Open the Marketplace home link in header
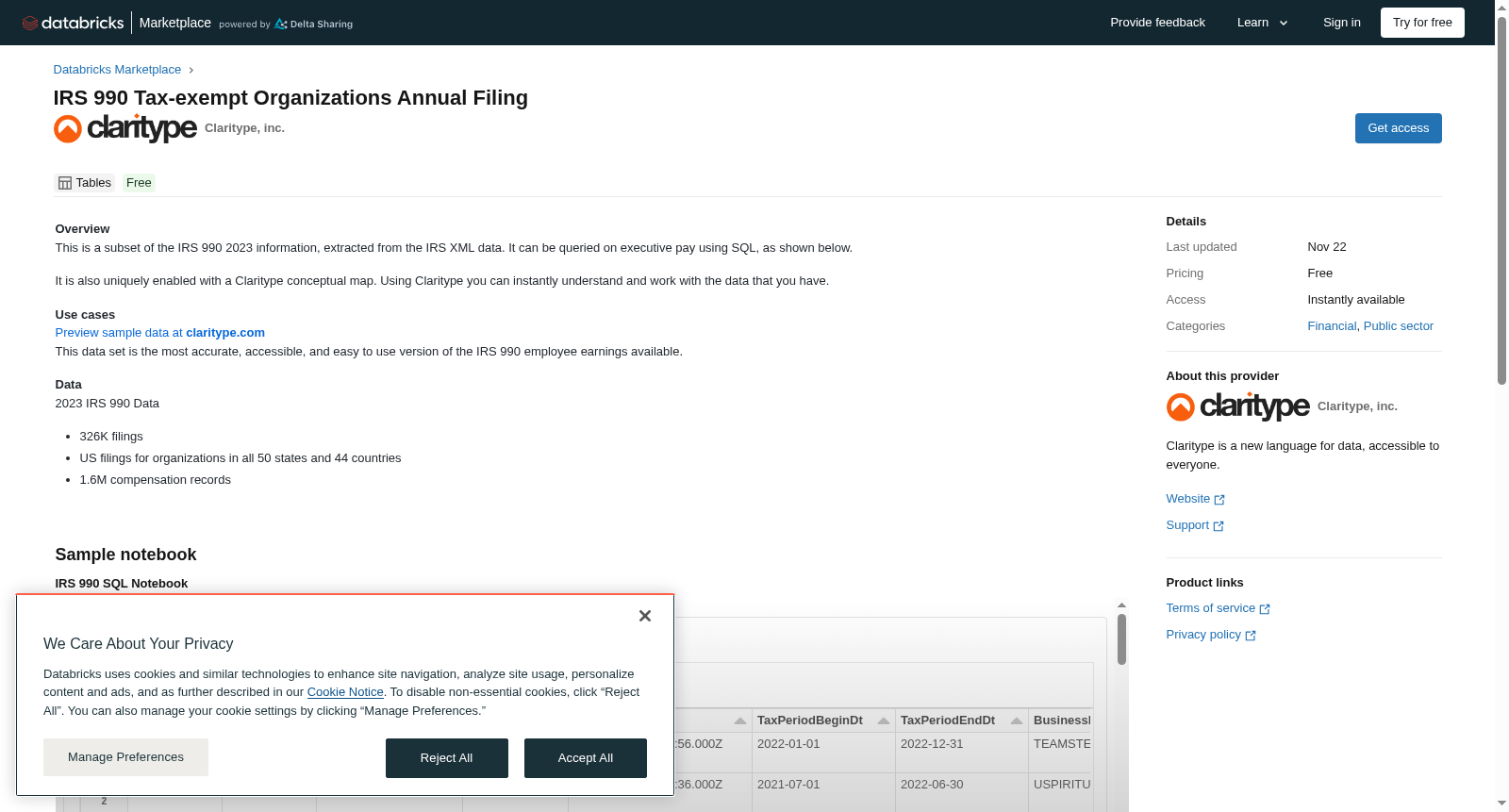This screenshot has height=812, width=1509. 175,23
